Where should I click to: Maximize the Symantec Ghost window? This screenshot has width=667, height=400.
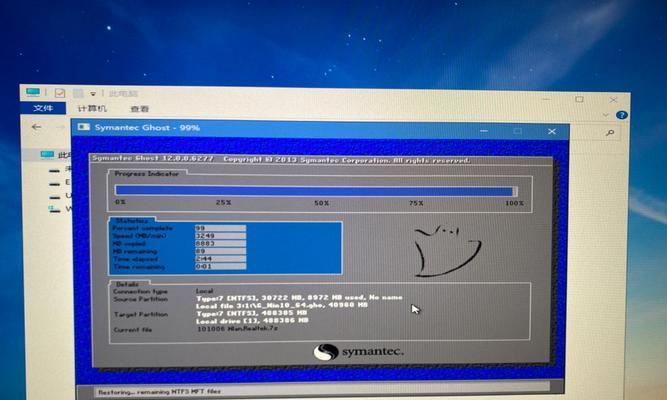pos(517,131)
